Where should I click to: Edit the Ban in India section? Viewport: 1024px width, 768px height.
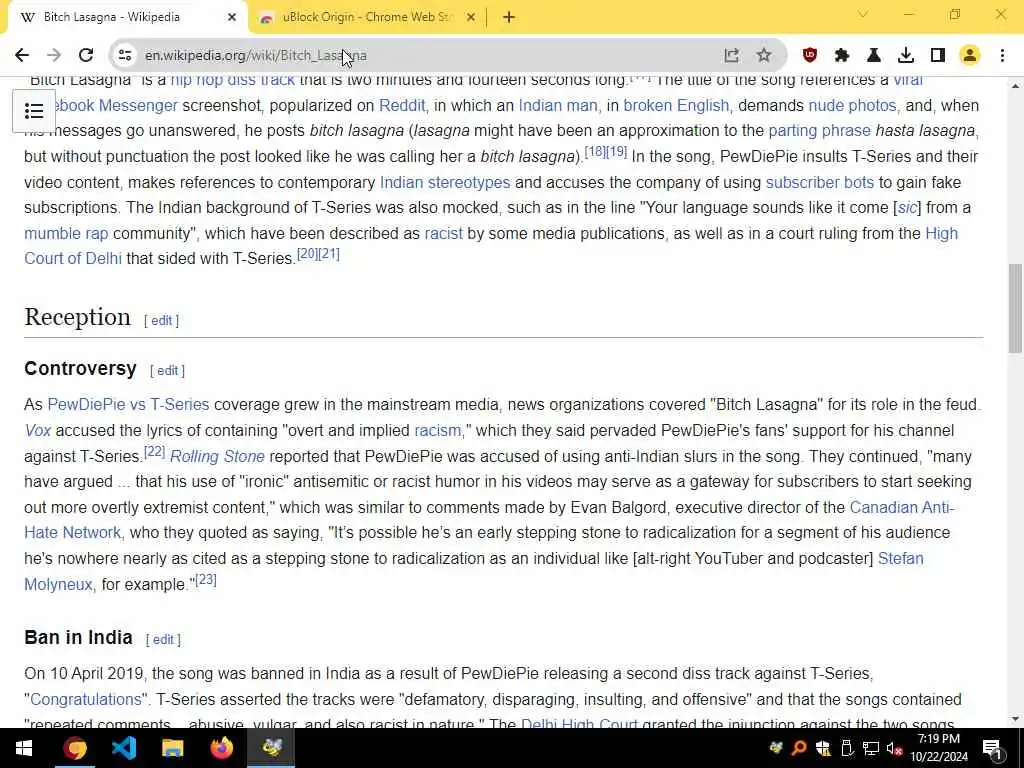click(163, 640)
